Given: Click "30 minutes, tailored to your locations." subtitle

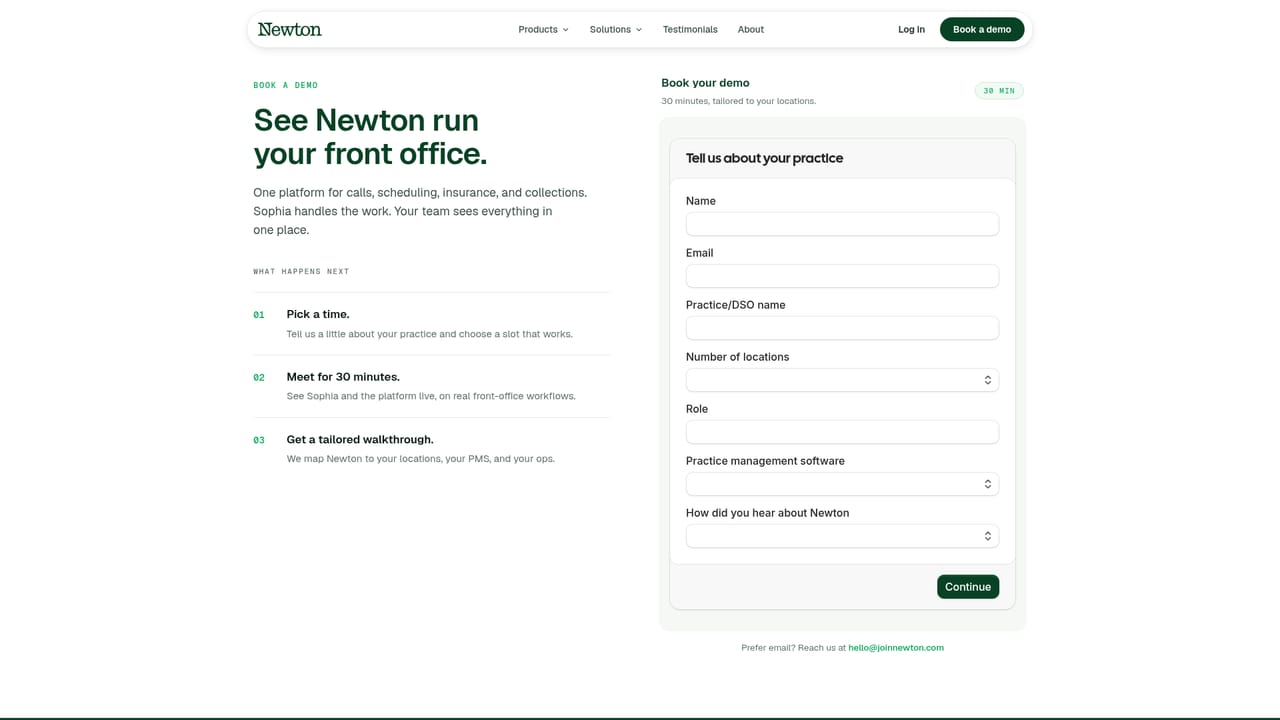Looking at the screenshot, I should (x=738, y=101).
